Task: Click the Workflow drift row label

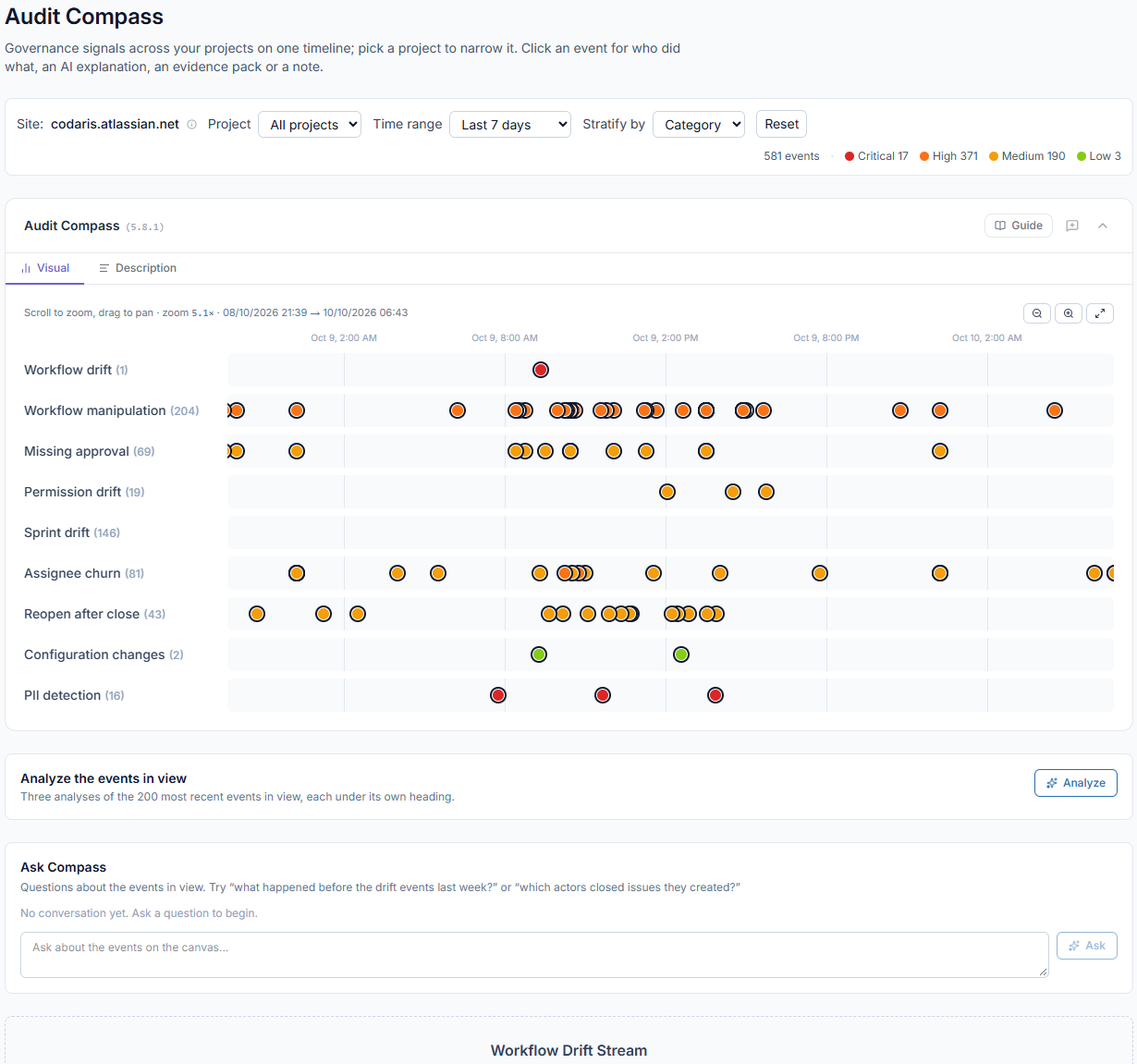Action: [76, 370]
